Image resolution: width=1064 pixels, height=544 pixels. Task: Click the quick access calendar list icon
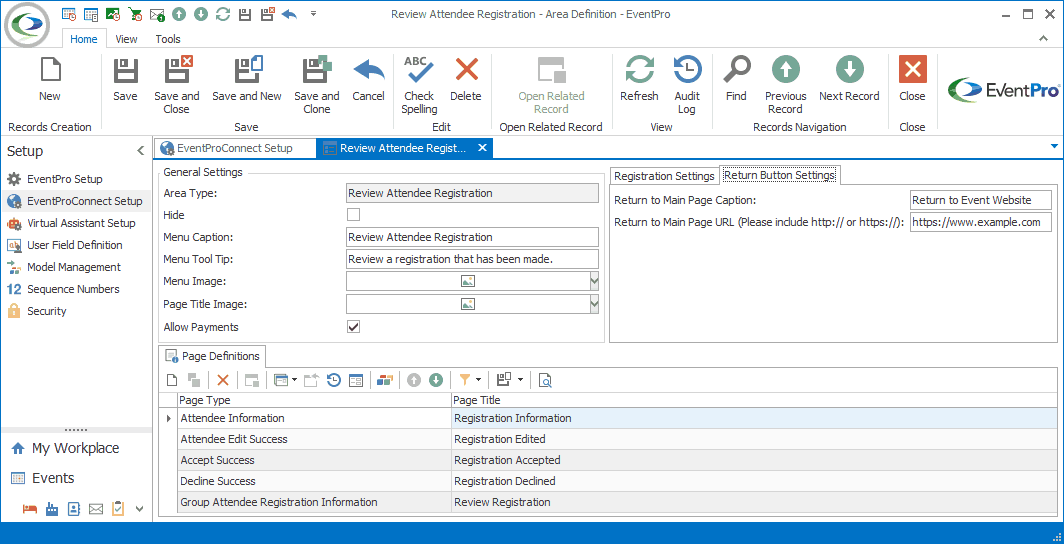(90, 14)
